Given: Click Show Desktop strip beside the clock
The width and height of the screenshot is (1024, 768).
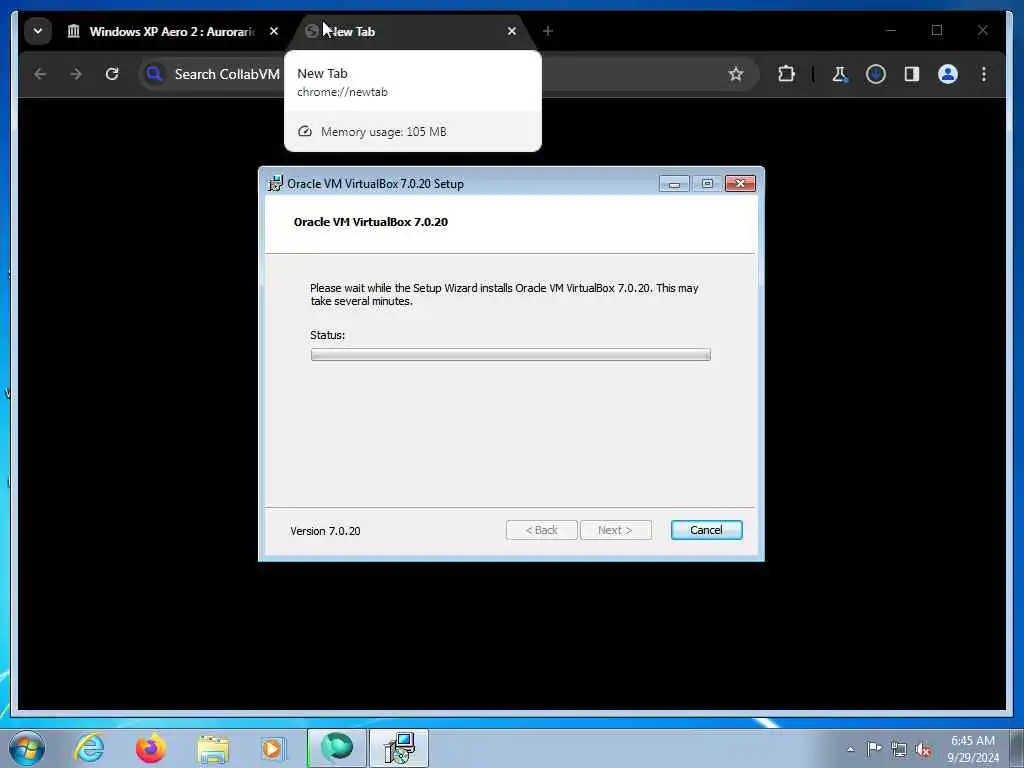Looking at the screenshot, I should click(1017, 748).
